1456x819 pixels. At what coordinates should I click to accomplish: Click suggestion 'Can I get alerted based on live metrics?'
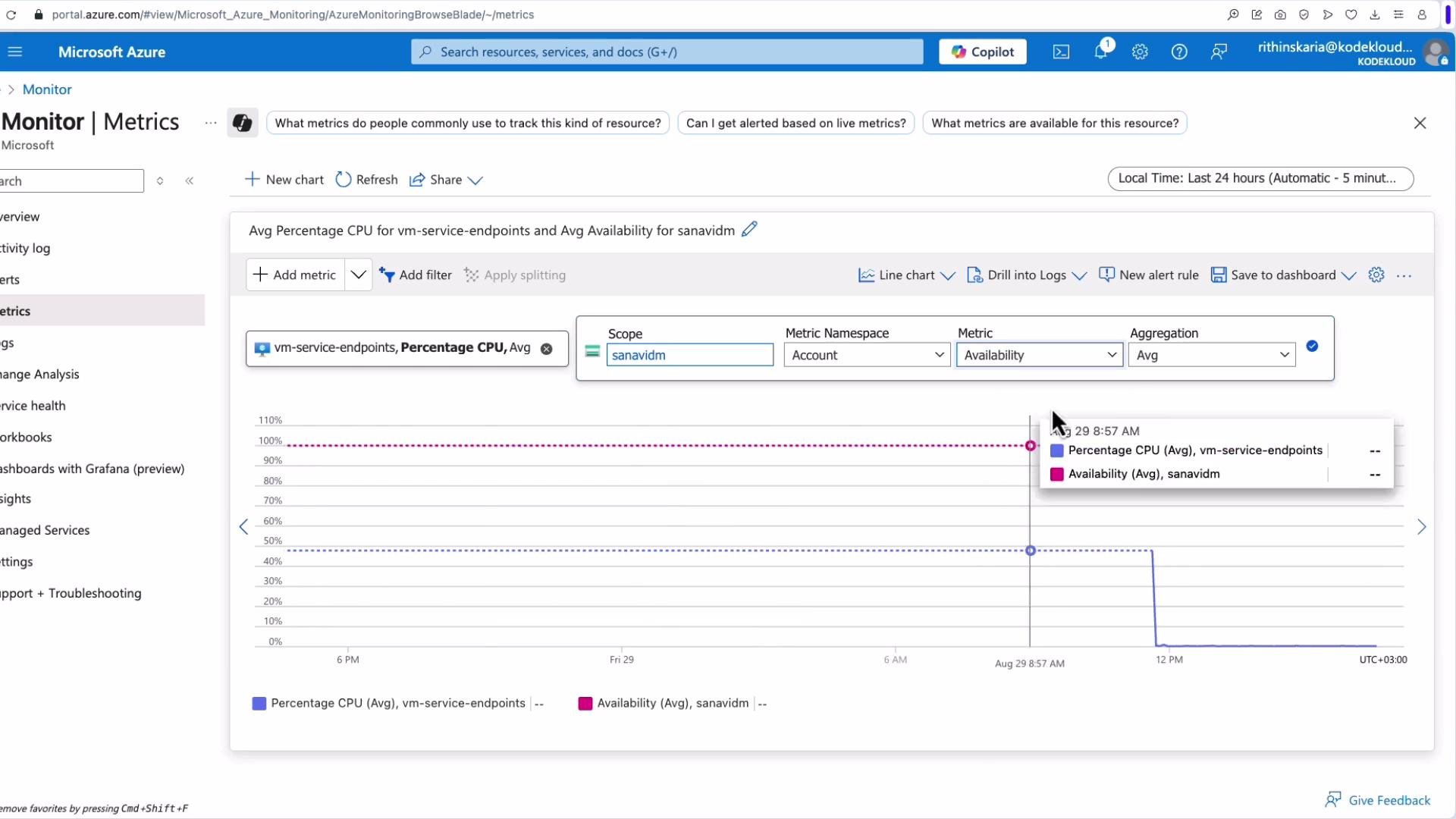point(795,123)
